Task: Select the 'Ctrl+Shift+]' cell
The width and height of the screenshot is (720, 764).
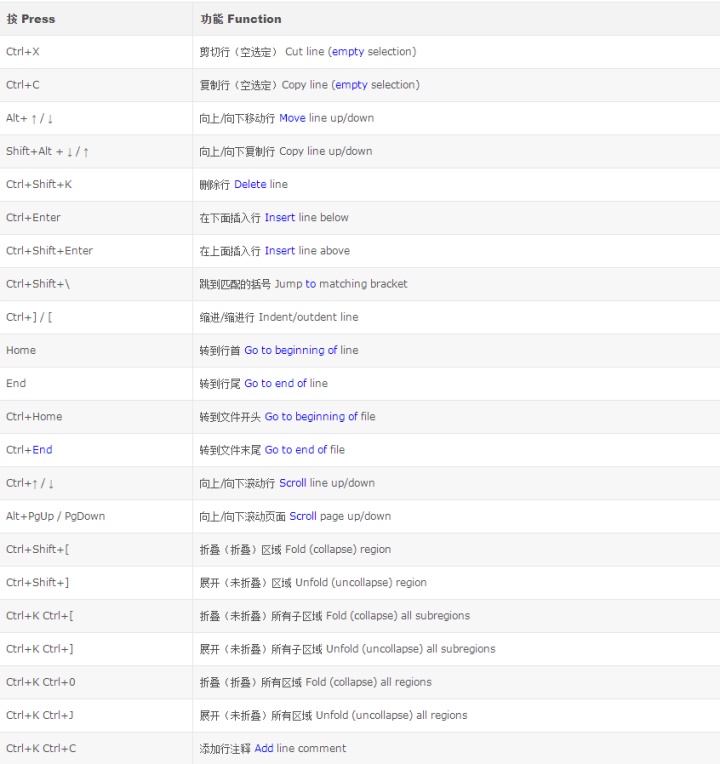Action: [x=96, y=582]
